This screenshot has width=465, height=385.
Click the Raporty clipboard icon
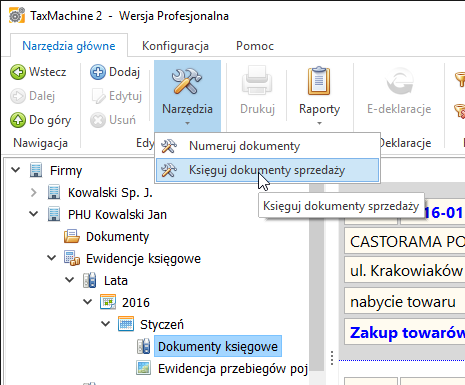[319, 80]
